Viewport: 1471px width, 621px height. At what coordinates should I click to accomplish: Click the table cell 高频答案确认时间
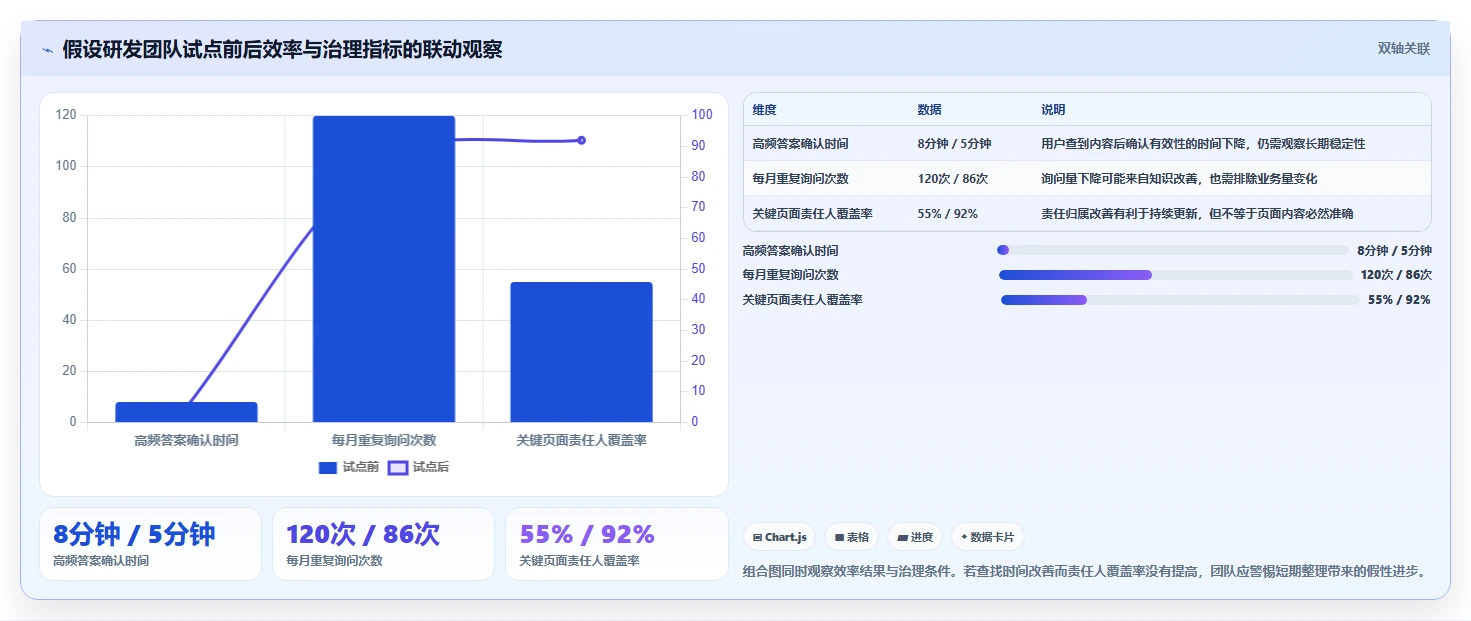pos(800,144)
